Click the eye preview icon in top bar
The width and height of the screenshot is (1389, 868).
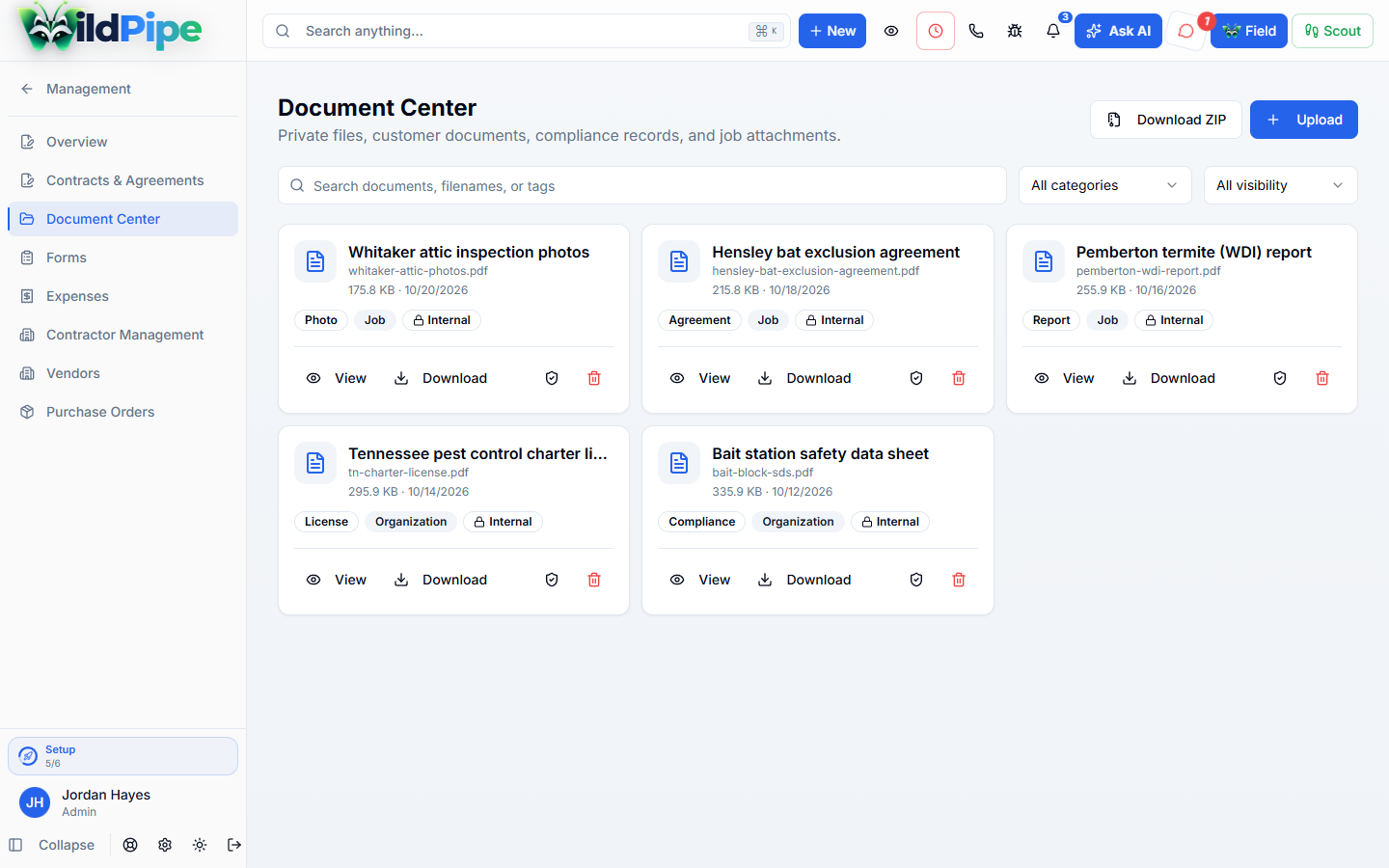point(891,31)
